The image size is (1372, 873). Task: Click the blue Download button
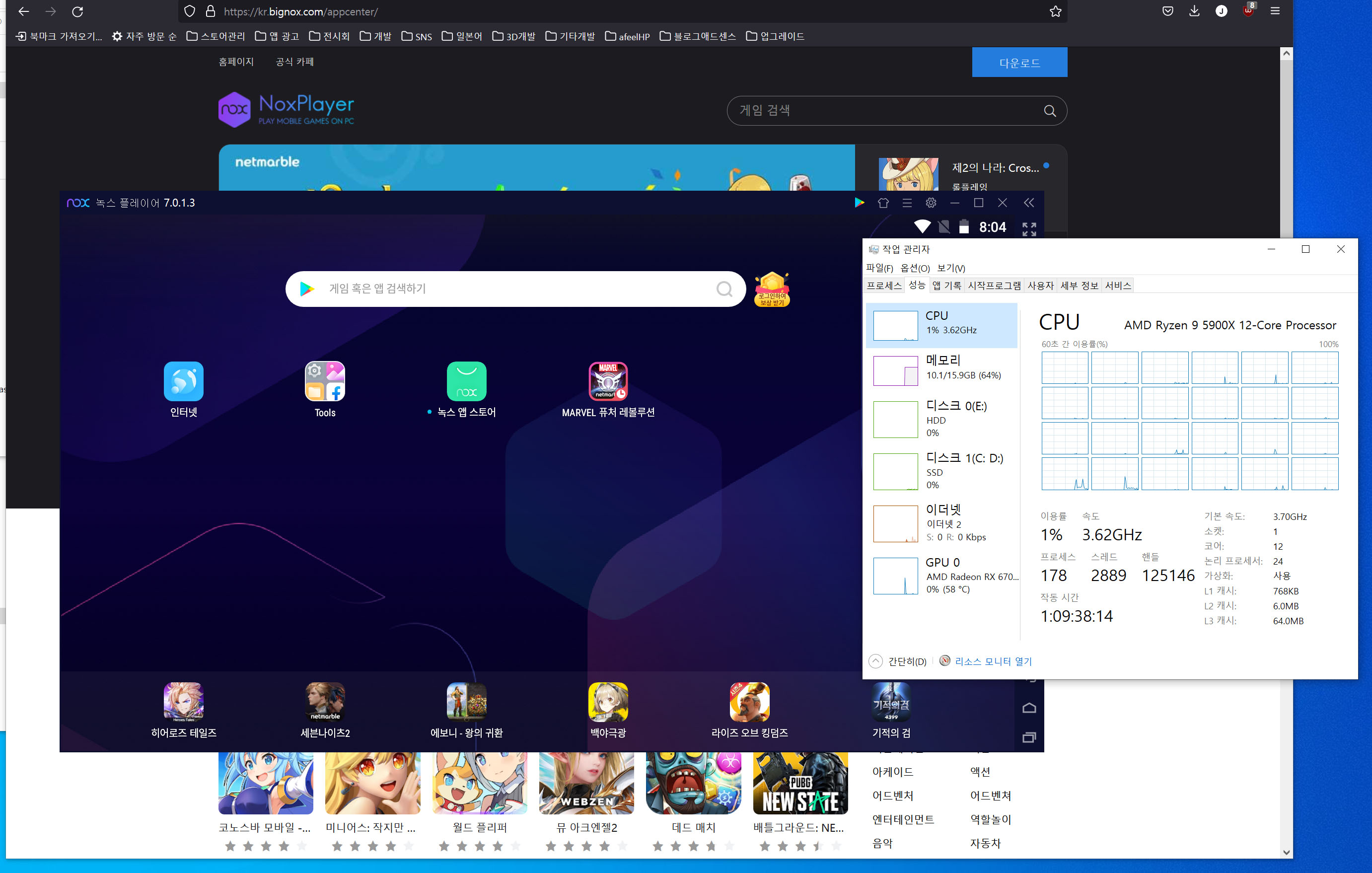pyautogui.click(x=1019, y=63)
